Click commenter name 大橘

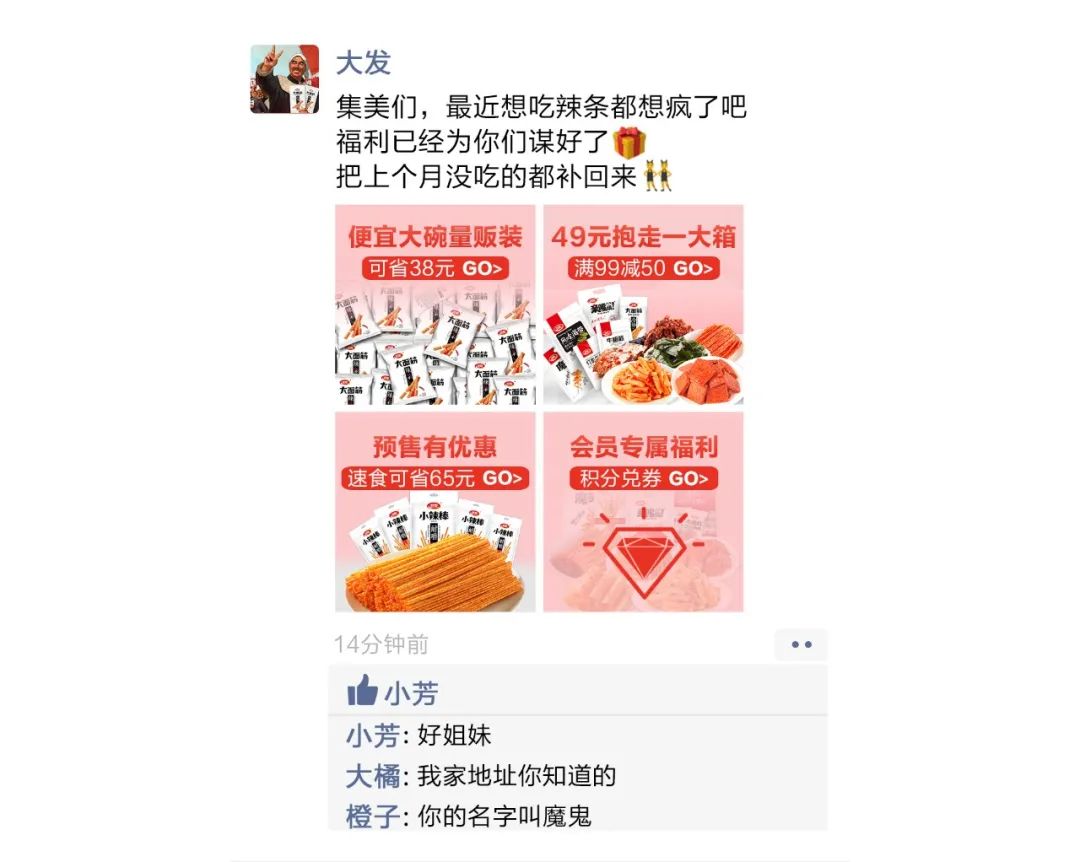tap(373, 777)
